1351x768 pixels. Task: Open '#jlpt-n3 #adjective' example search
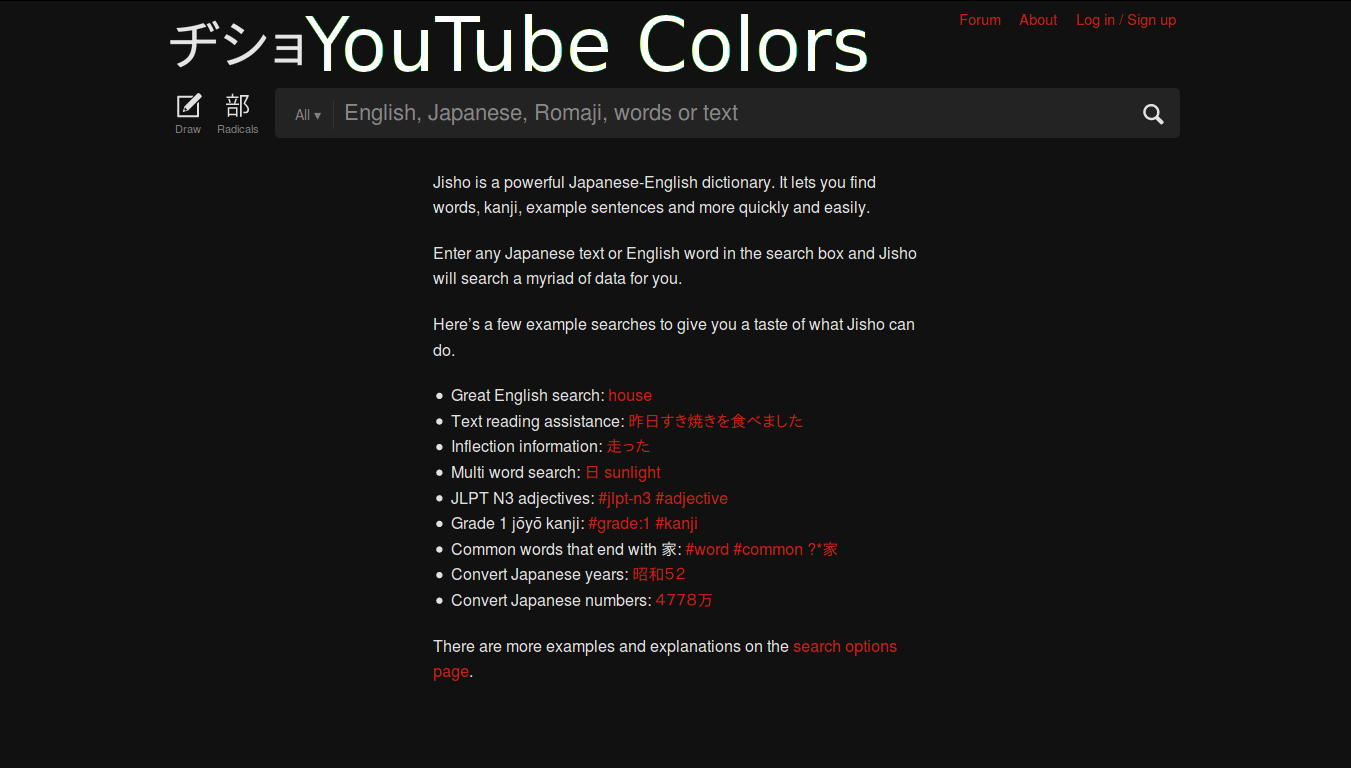click(x=663, y=499)
